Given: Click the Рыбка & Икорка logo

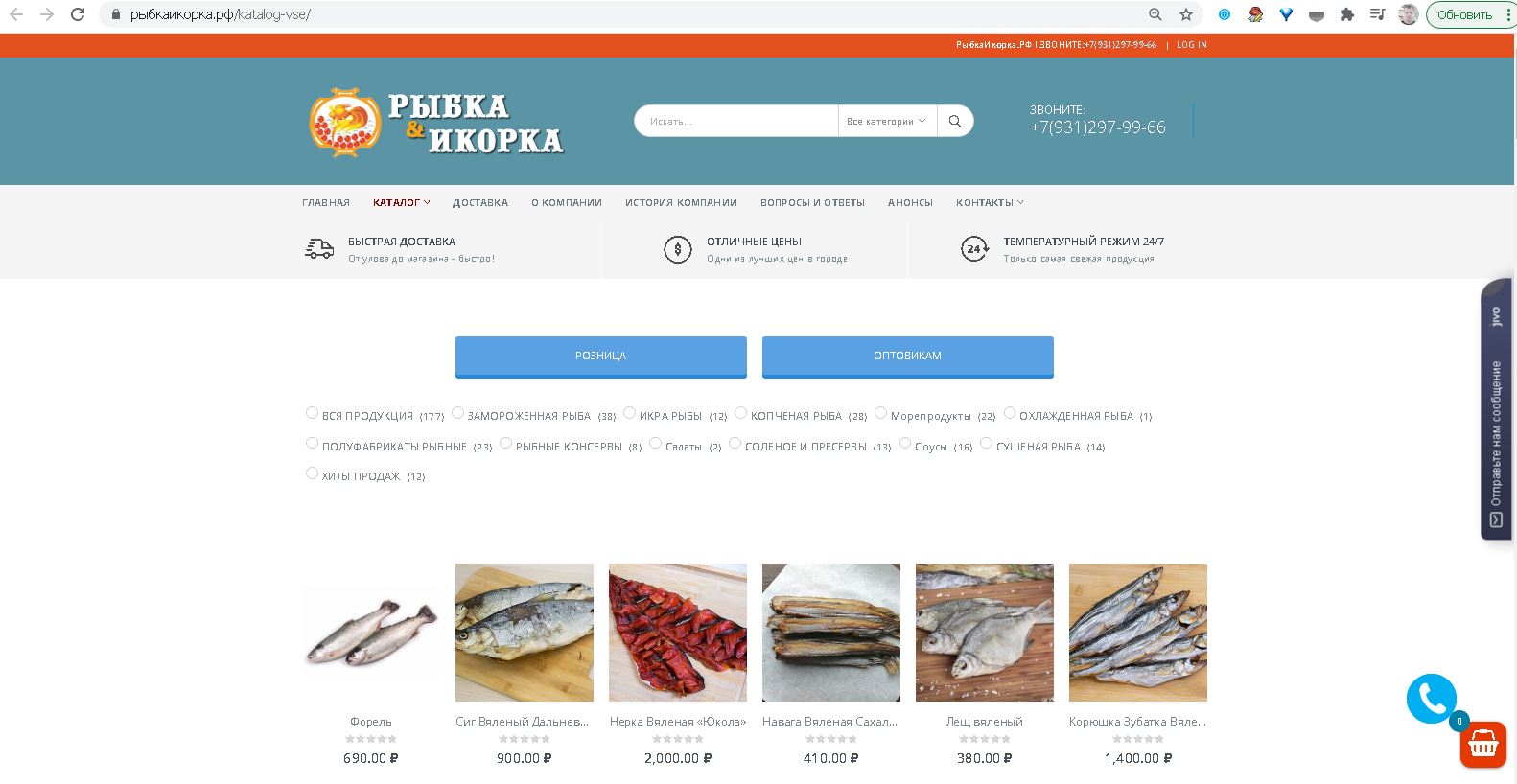Looking at the screenshot, I should (x=436, y=122).
